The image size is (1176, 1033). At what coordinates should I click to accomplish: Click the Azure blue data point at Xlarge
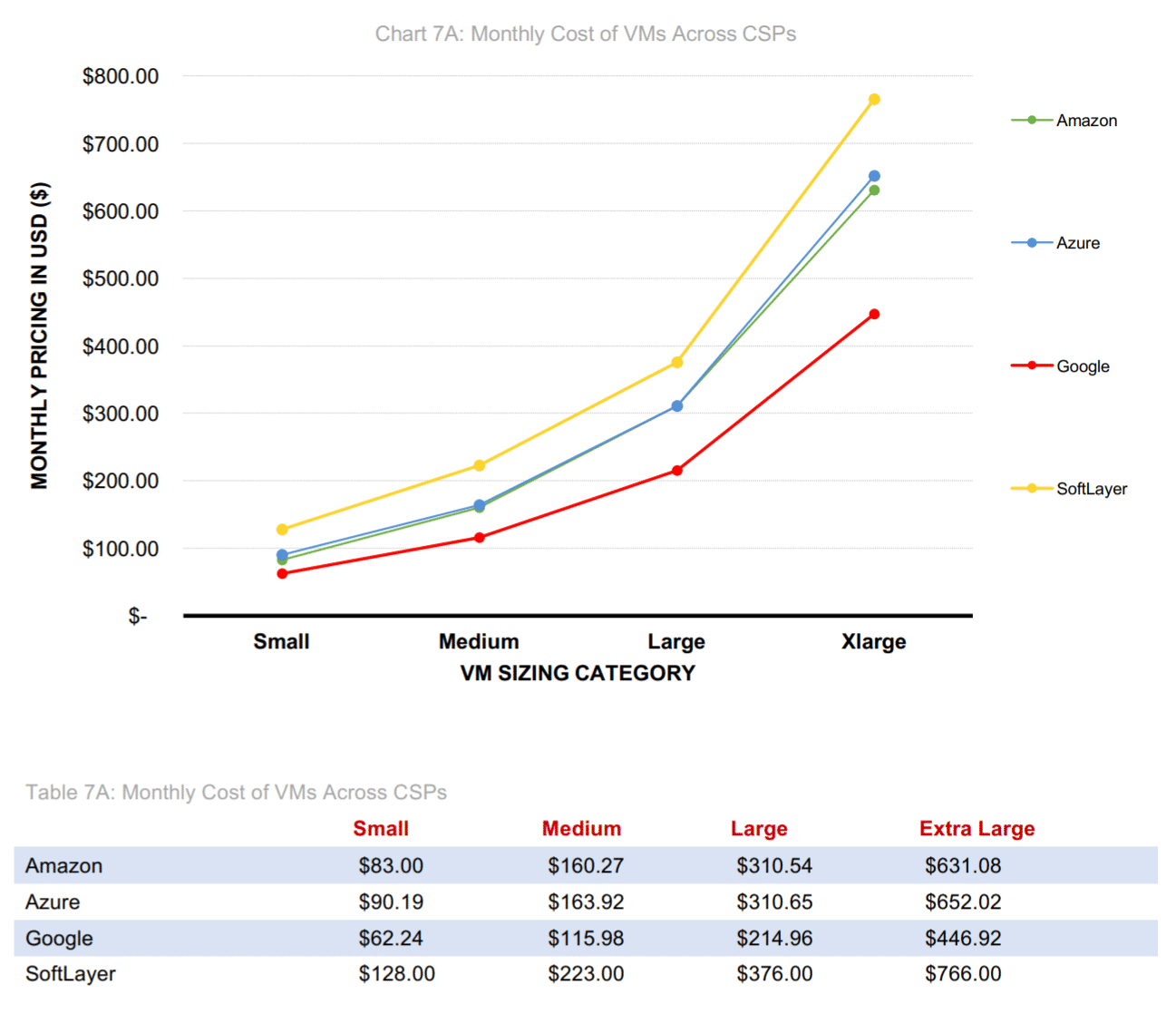874,176
